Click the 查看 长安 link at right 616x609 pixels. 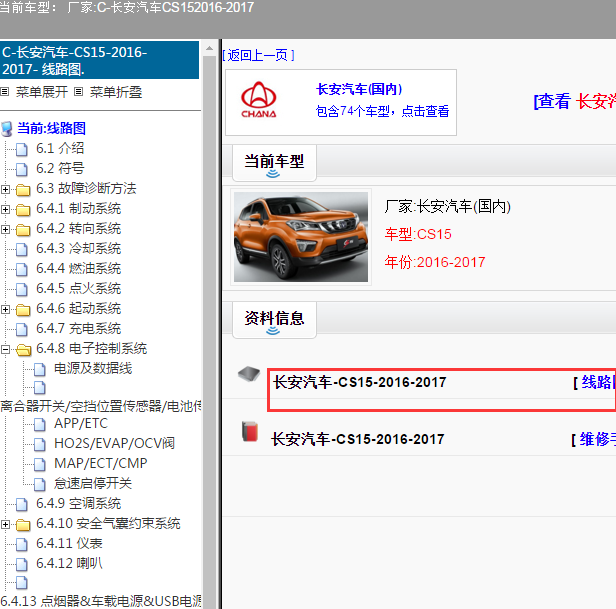pos(574,101)
